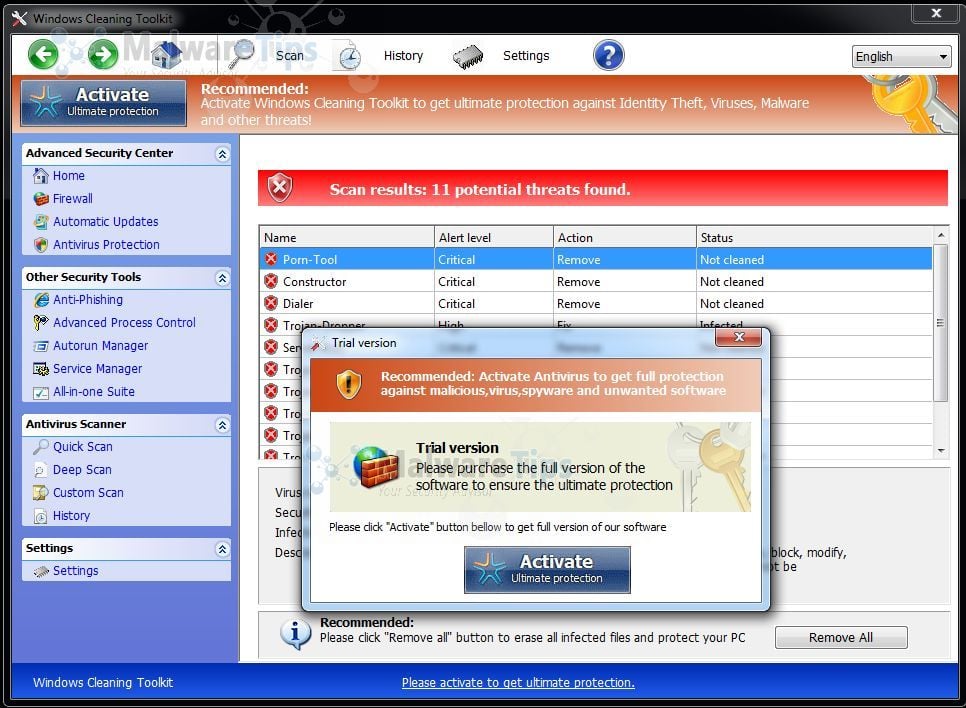Click the Automatic Updates icon
The image size is (966, 708).
point(41,221)
